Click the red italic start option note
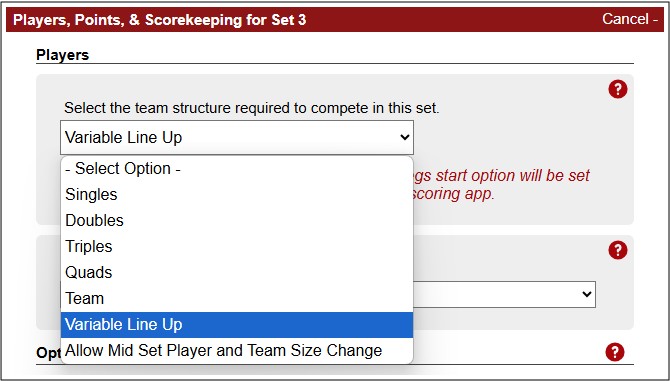 (x=502, y=185)
